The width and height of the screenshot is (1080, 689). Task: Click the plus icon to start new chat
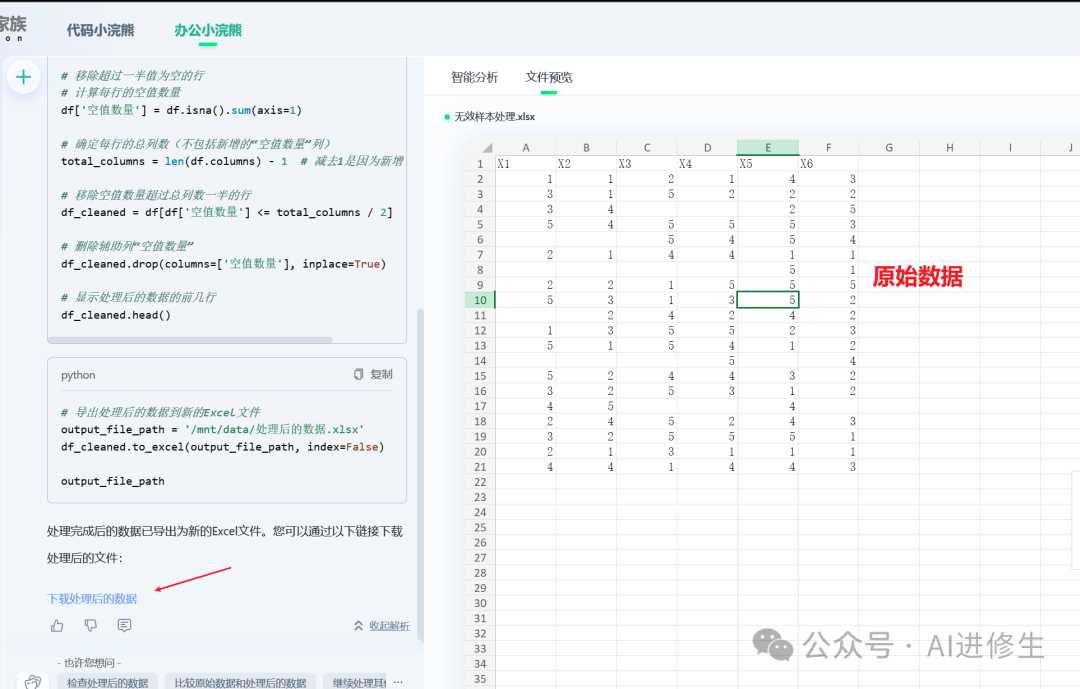(x=23, y=77)
